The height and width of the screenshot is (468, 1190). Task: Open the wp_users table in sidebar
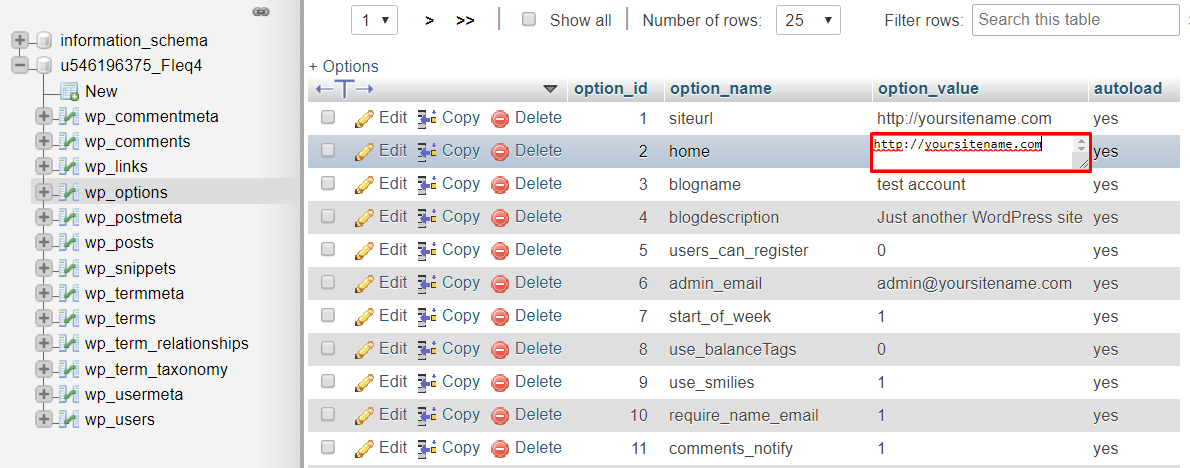(x=120, y=419)
